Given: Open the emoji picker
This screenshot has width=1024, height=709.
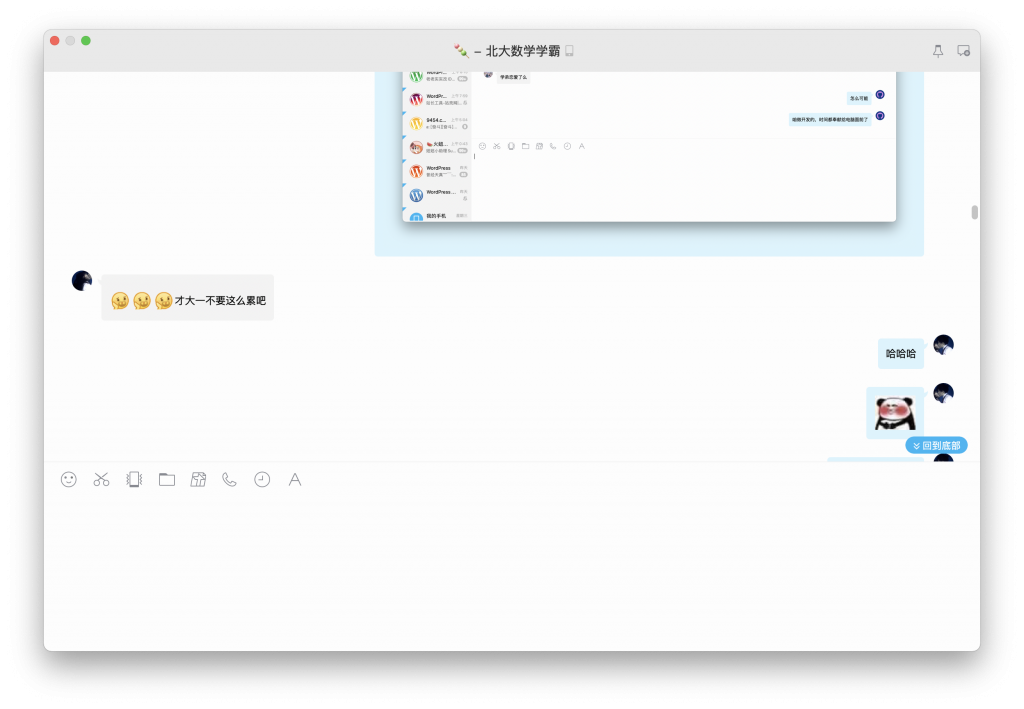Looking at the screenshot, I should [67, 480].
